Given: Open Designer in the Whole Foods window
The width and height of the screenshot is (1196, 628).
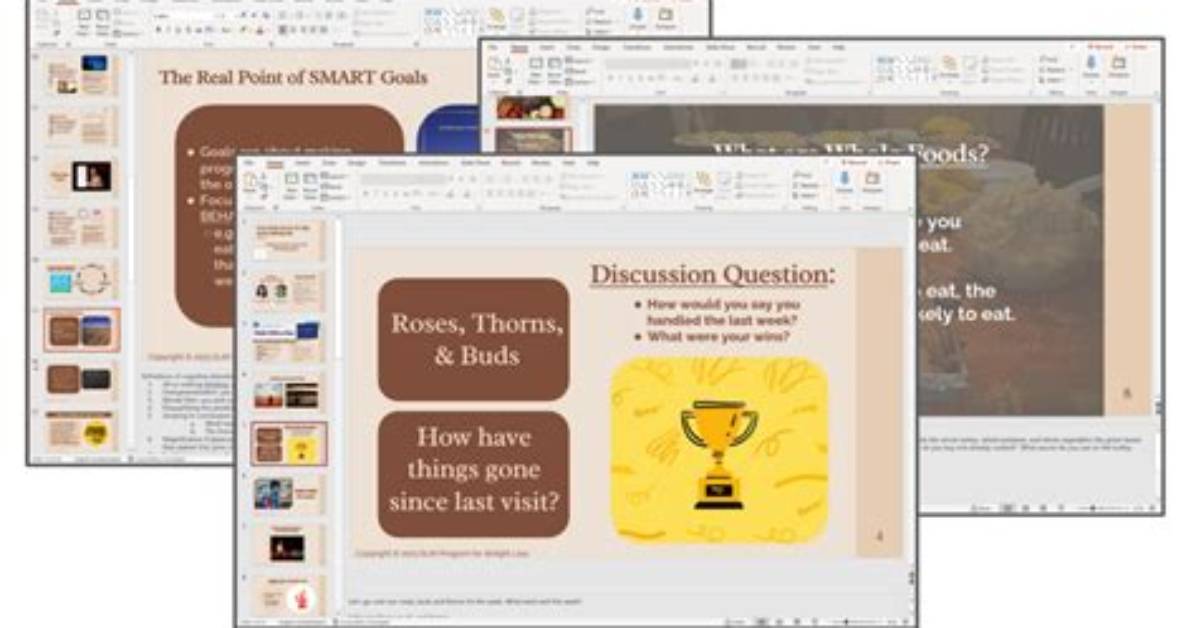Looking at the screenshot, I should [1119, 66].
